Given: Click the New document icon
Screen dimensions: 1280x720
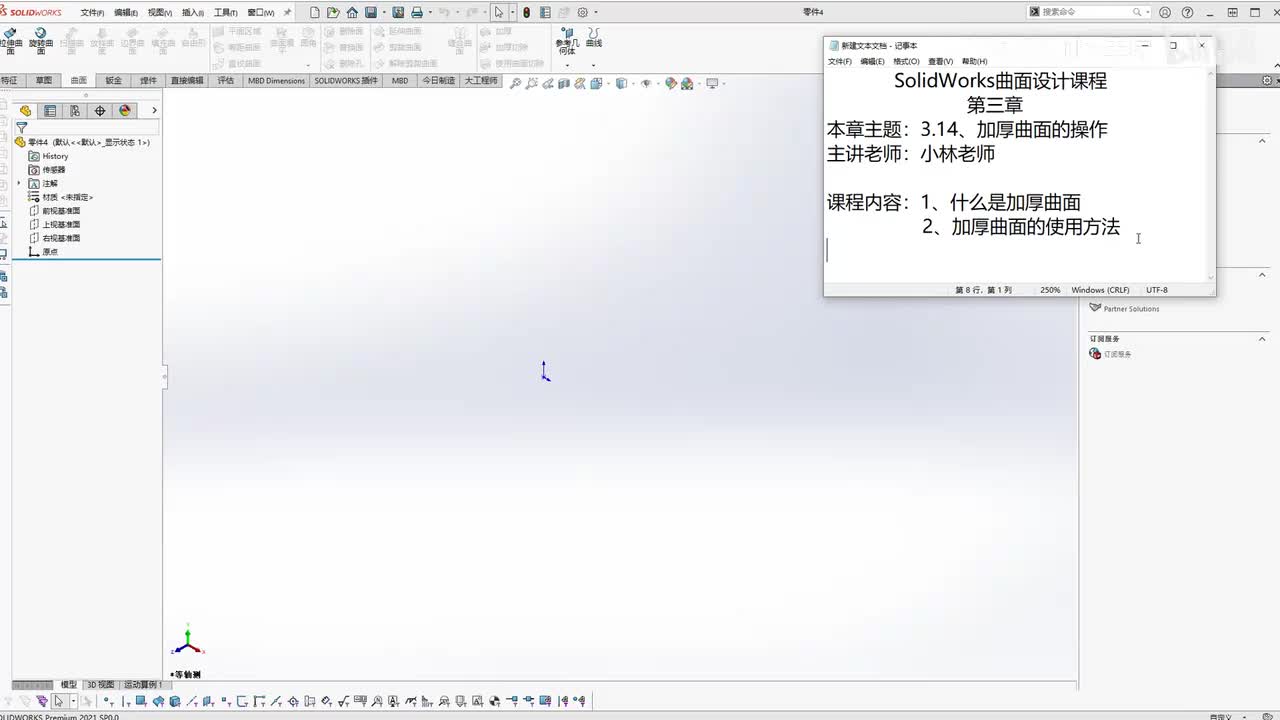Looking at the screenshot, I should [315, 13].
